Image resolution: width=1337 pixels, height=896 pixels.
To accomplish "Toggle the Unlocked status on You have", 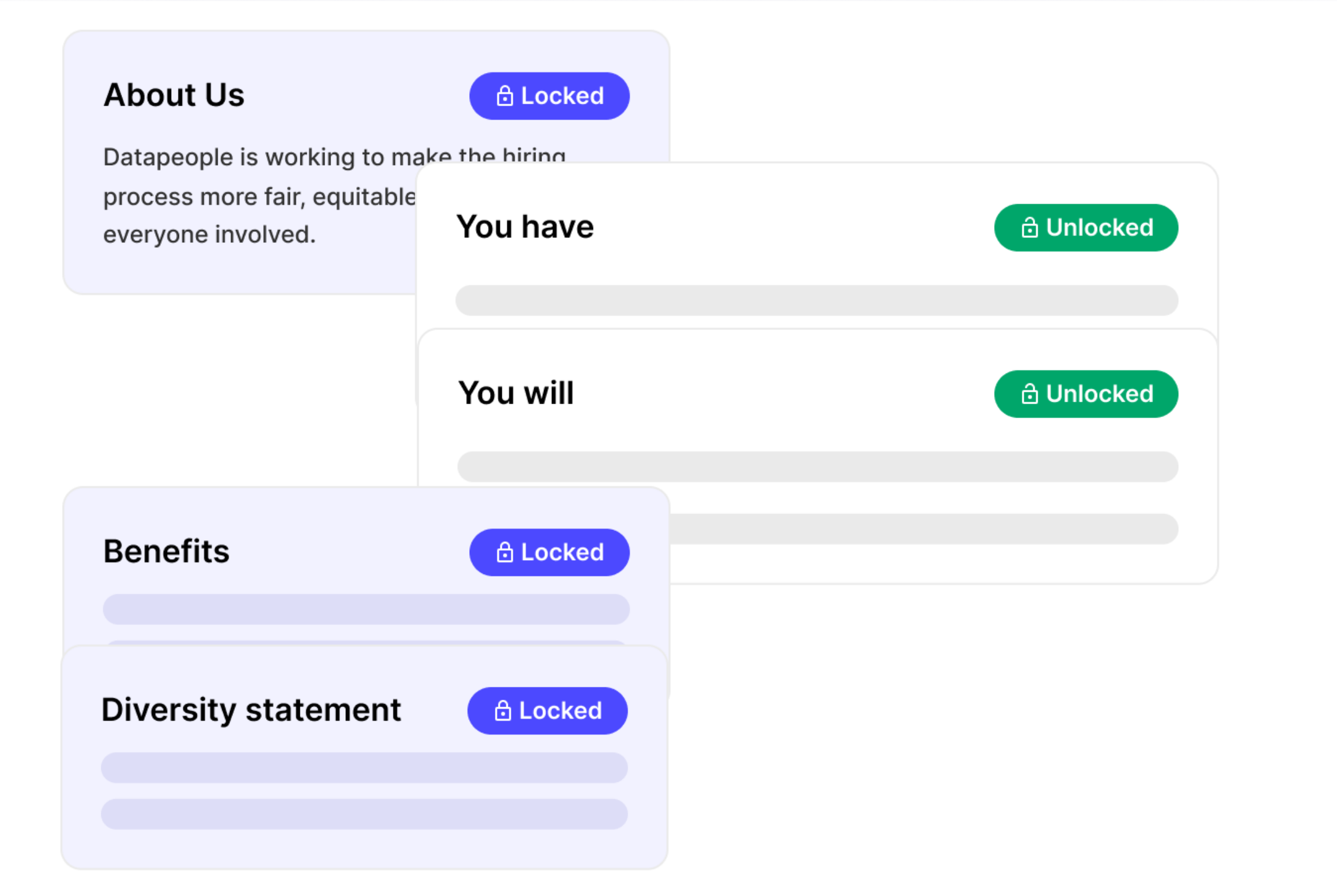I will pos(1086,228).
